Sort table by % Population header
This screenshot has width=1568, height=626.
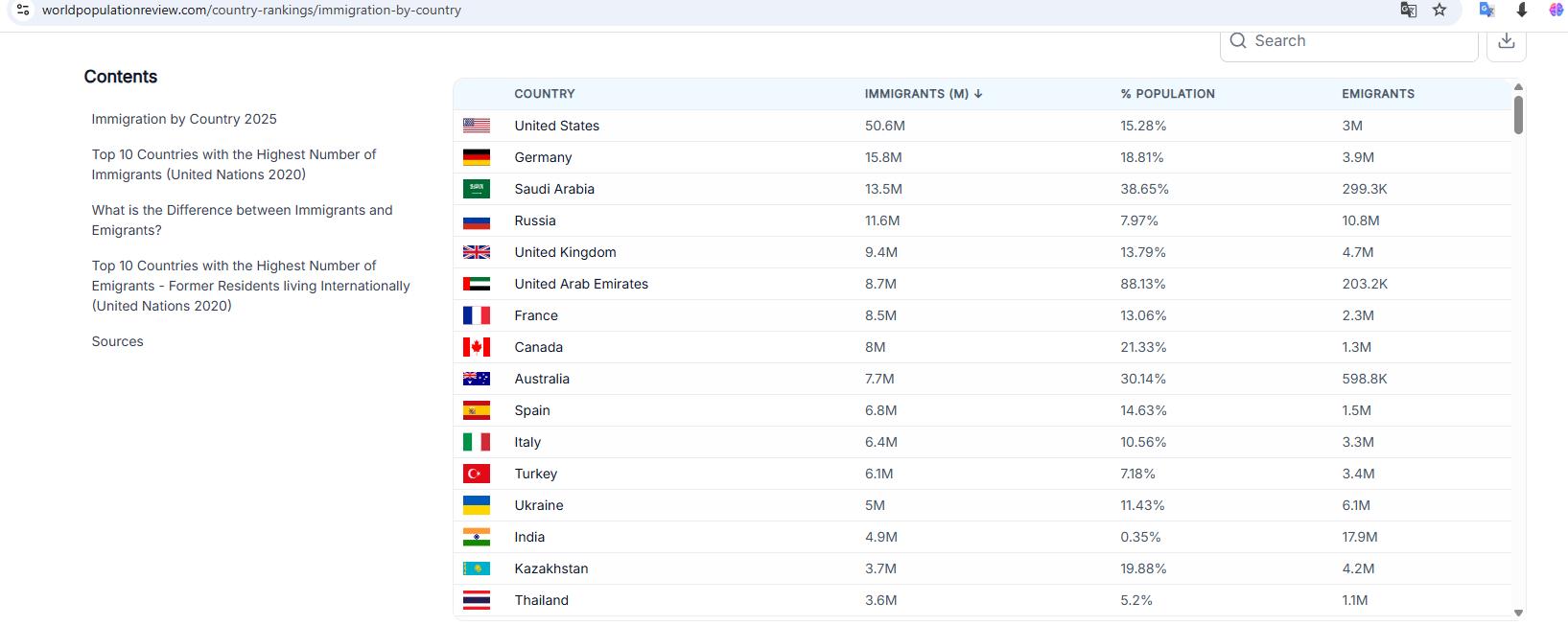pyautogui.click(x=1167, y=94)
